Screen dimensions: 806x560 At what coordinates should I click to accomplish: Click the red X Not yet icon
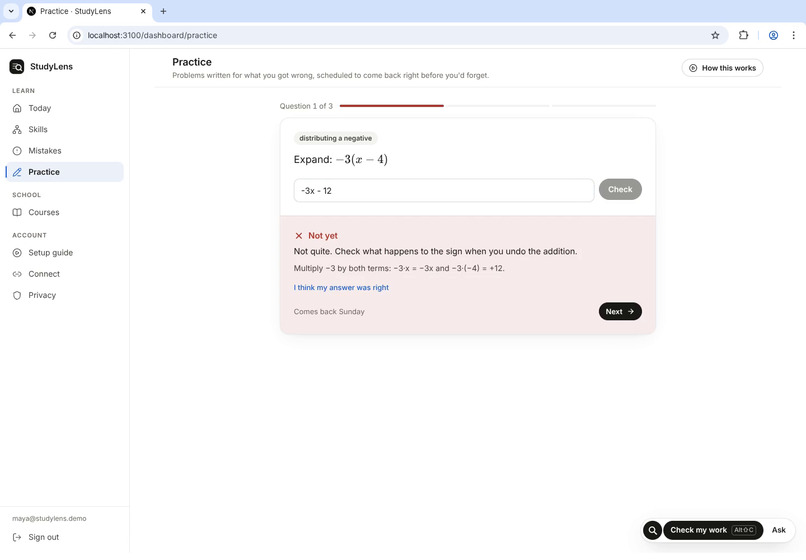tap(299, 236)
